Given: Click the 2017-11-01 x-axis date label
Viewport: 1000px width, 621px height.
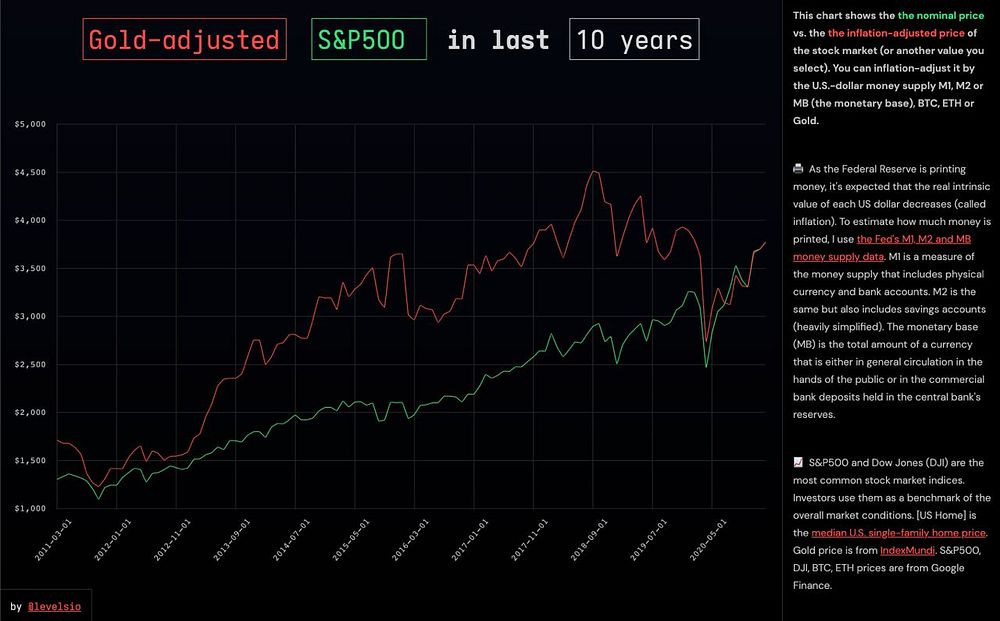Looking at the screenshot, I should click(x=529, y=540).
